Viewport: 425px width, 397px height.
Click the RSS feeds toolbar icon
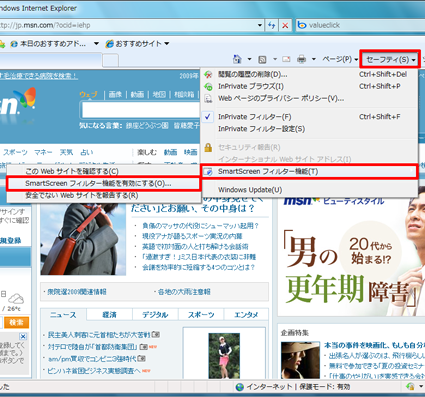pos(262,60)
